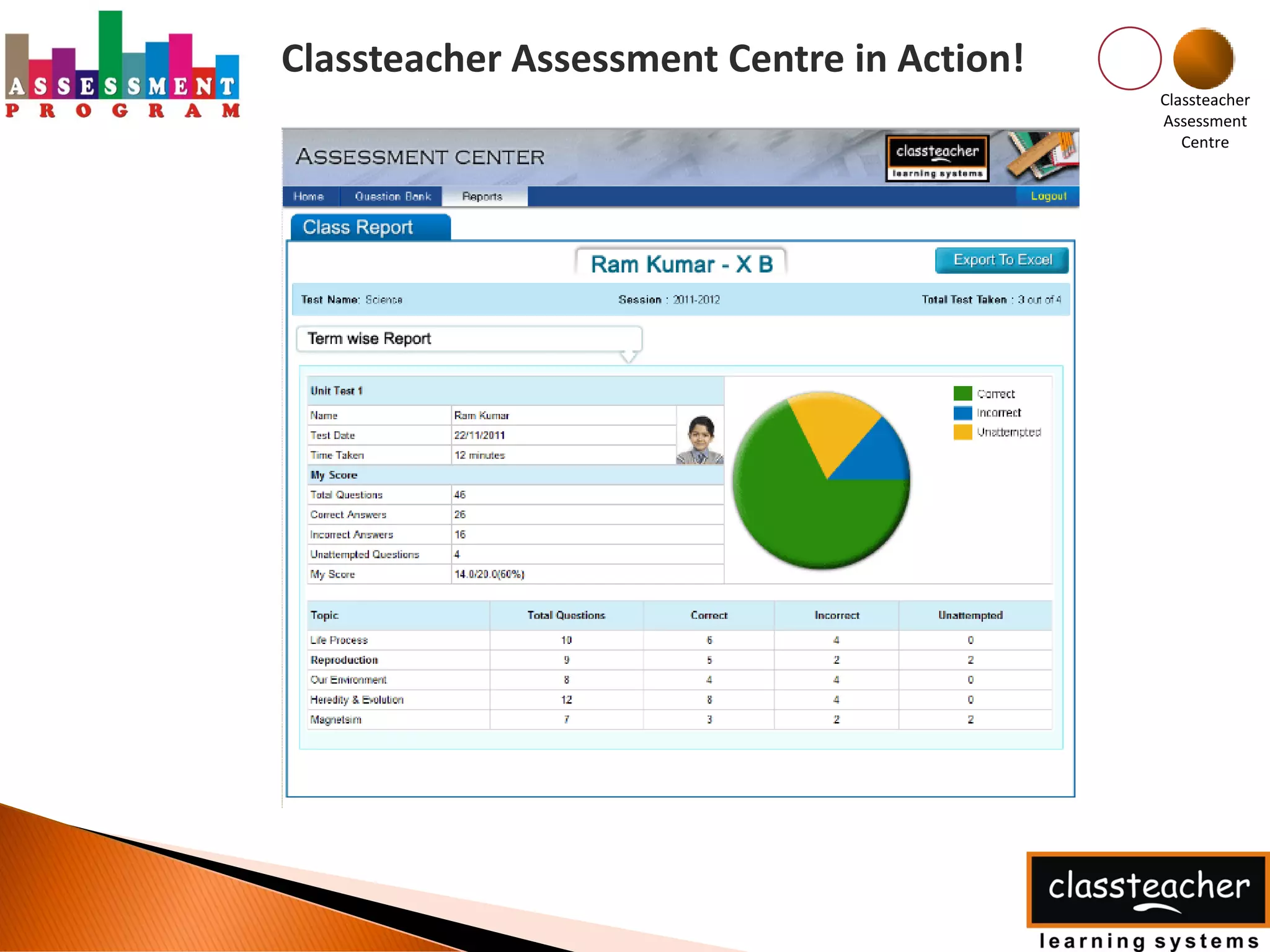This screenshot has height=952, width=1270.
Task: Select the Class Report tab
Action: click(370, 227)
